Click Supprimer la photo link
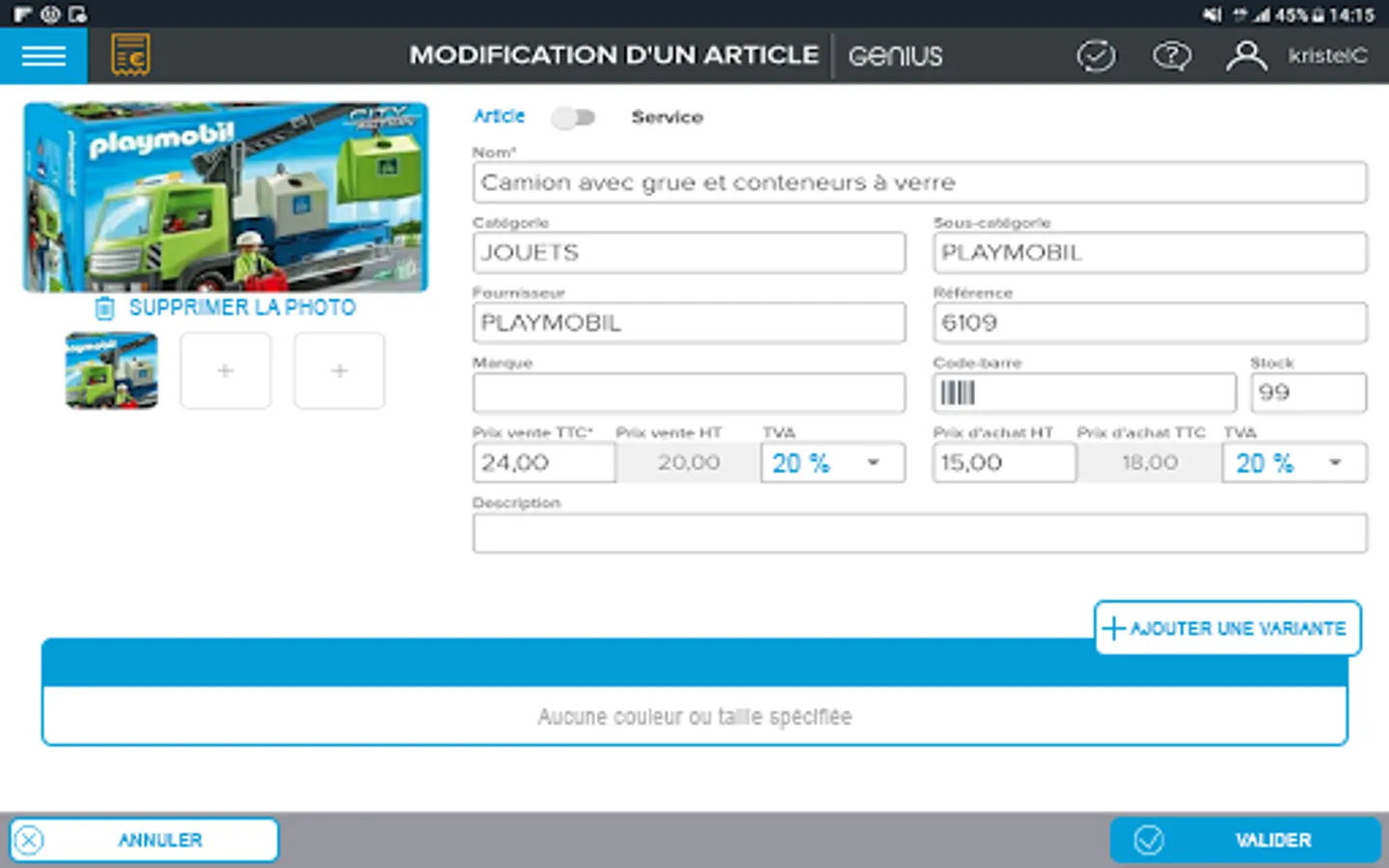The image size is (1389, 868). point(242,308)
